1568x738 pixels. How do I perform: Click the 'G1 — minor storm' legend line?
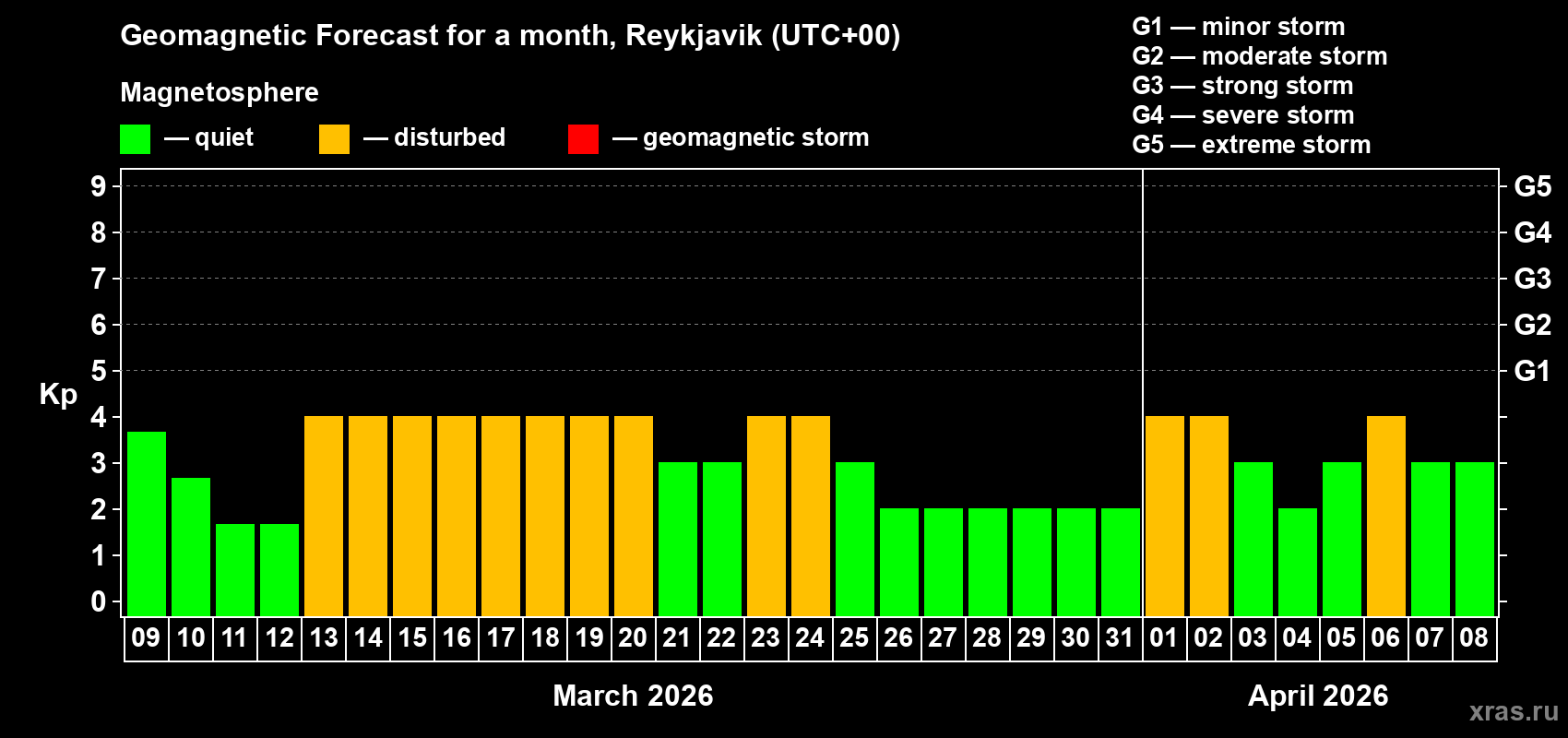pos(1238,27)
